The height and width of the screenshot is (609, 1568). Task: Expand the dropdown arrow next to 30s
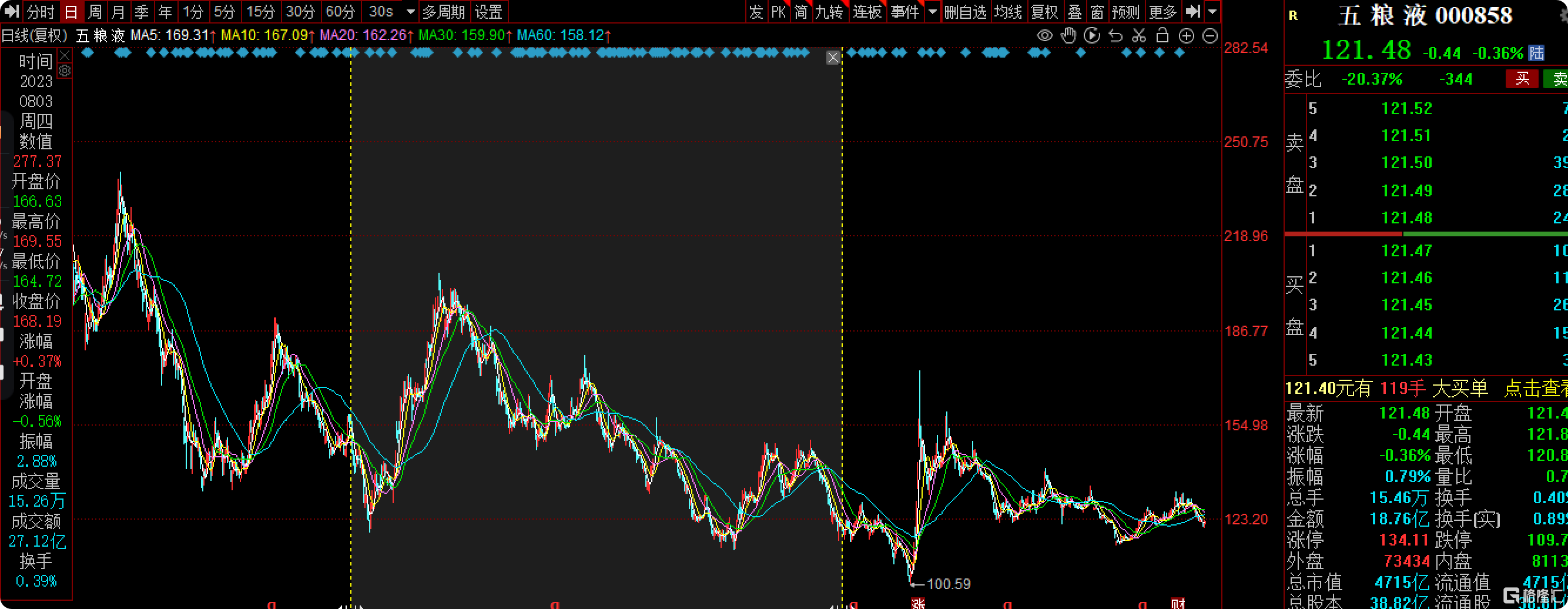[410, 12]
